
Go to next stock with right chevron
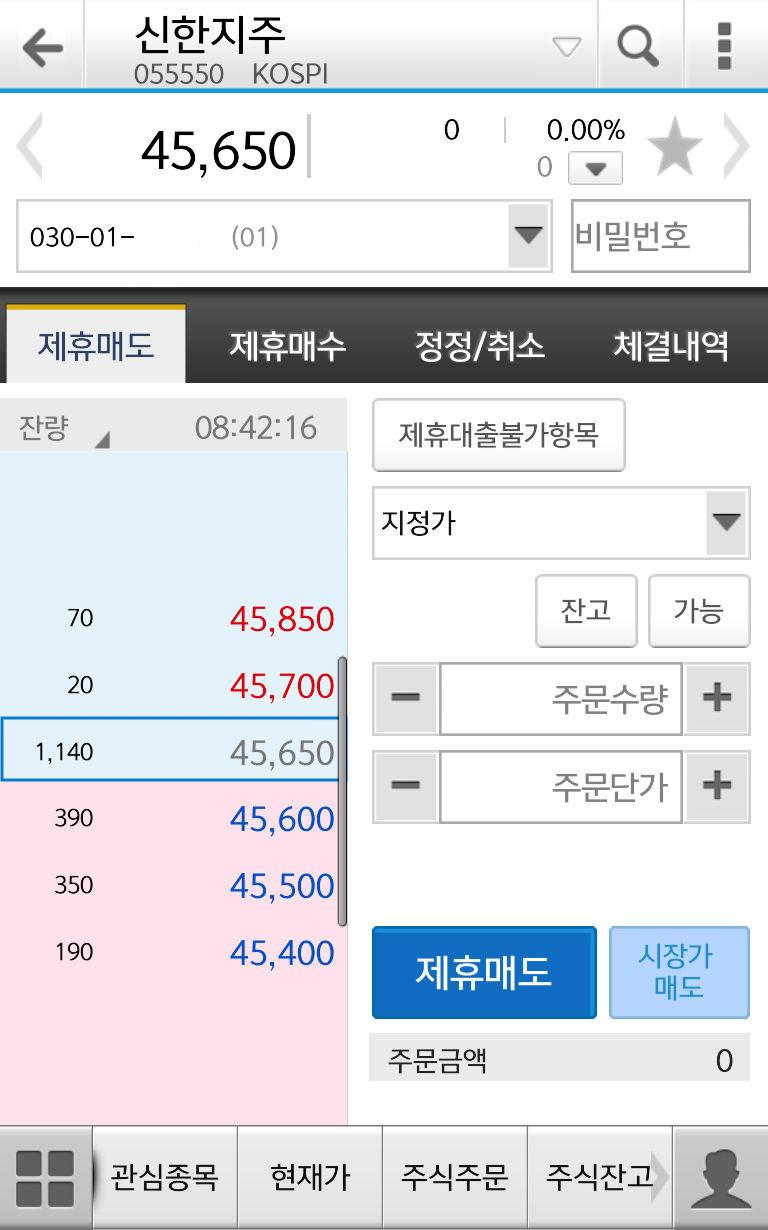[736, 147]
